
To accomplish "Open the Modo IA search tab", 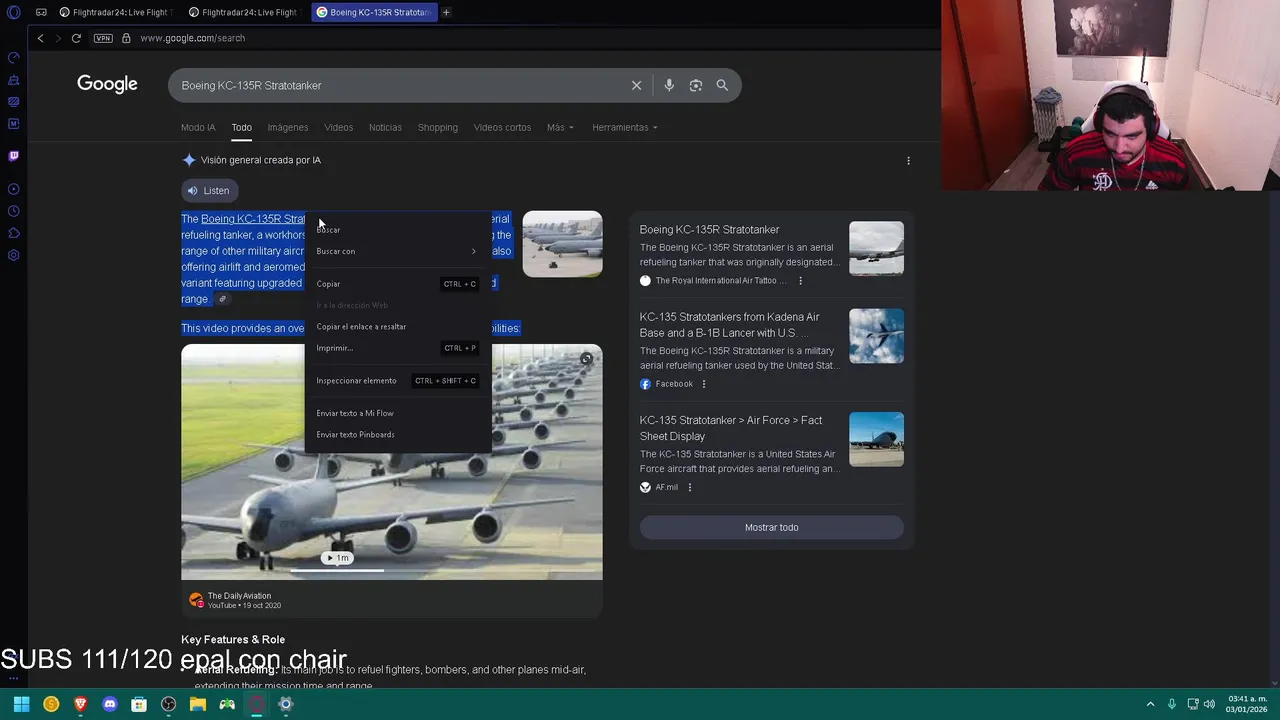I will pos(198,127).
